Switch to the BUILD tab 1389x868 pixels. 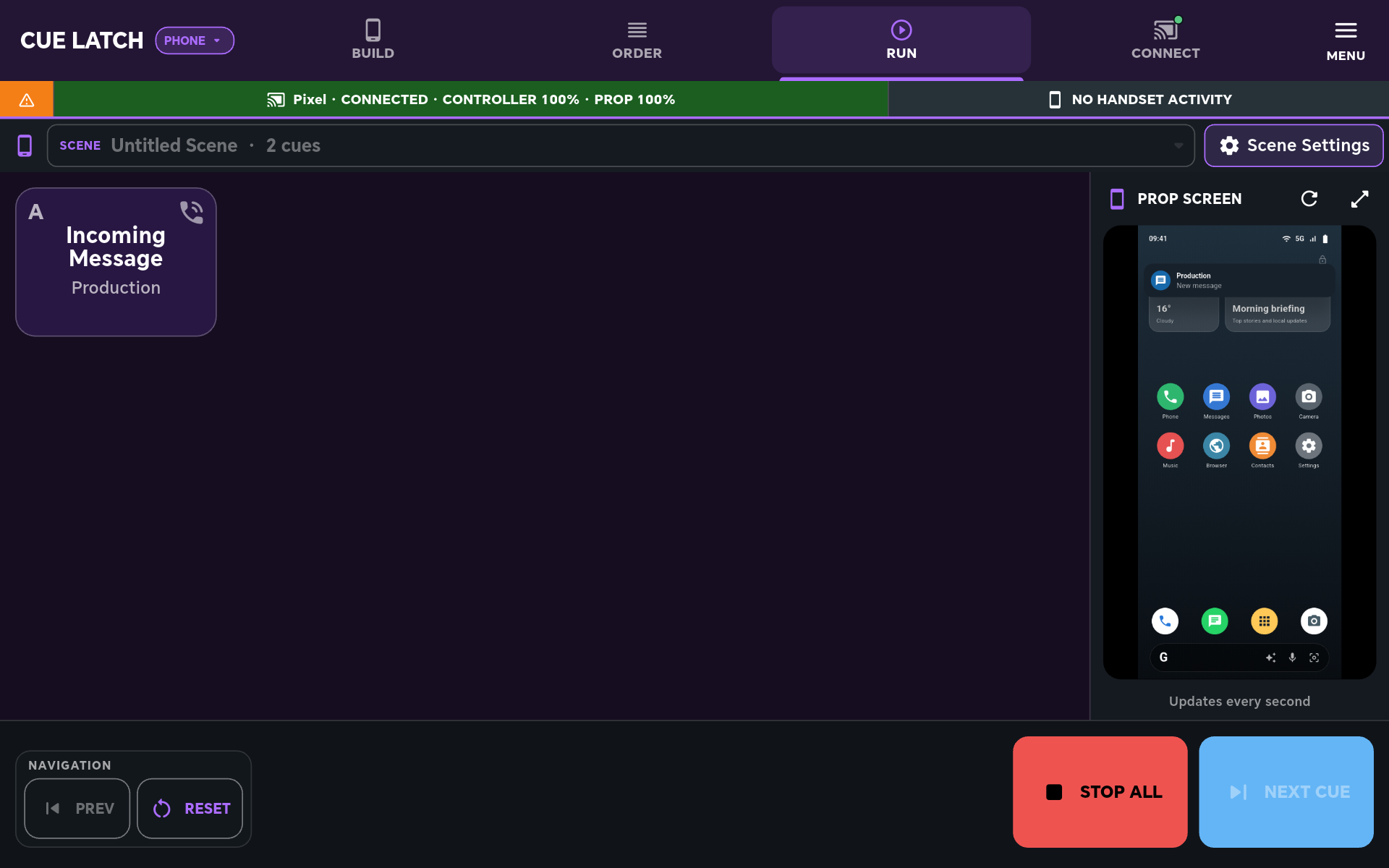tap(373, 40)
